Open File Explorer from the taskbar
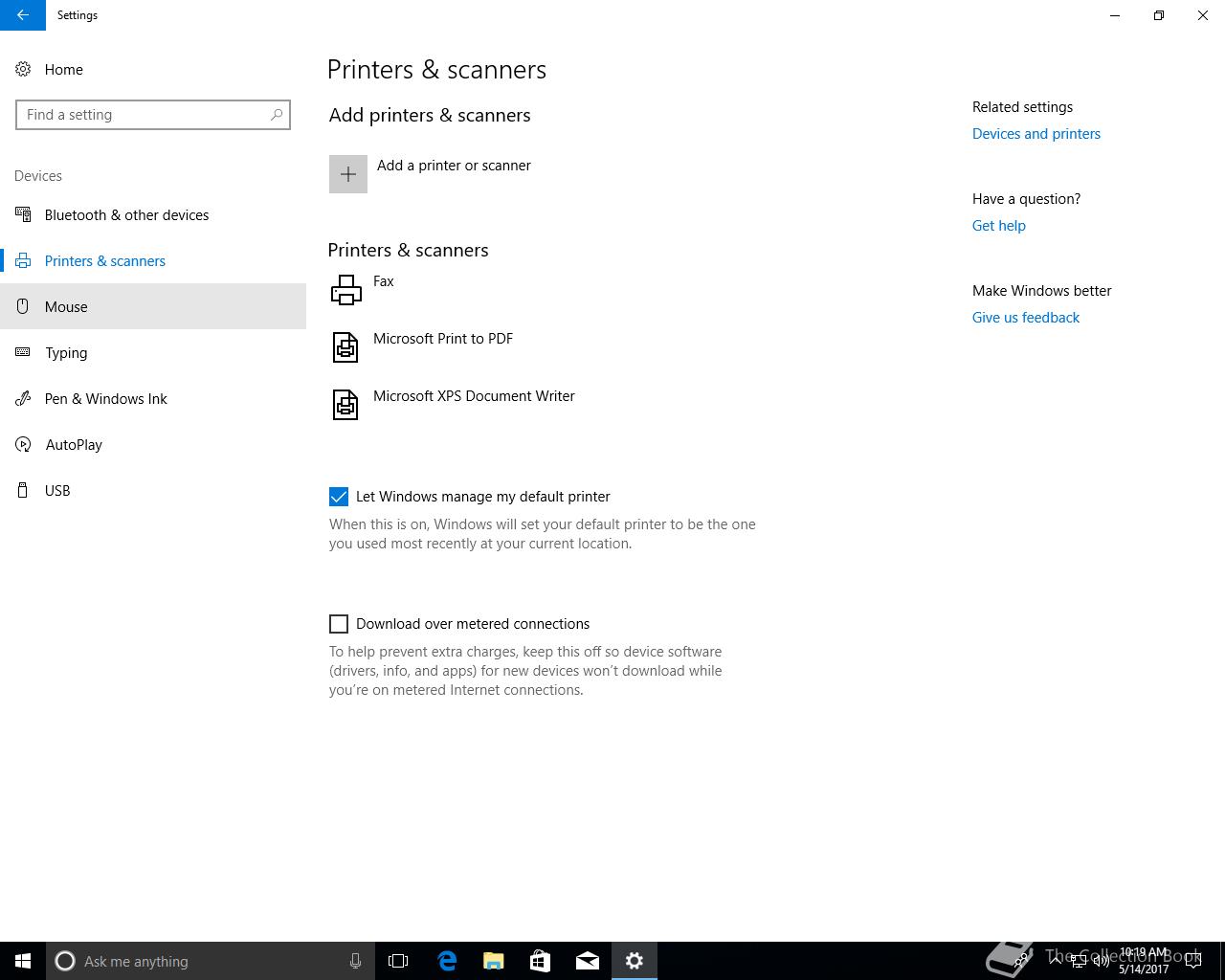This screenshot has width=1225, height=980. 494,961
